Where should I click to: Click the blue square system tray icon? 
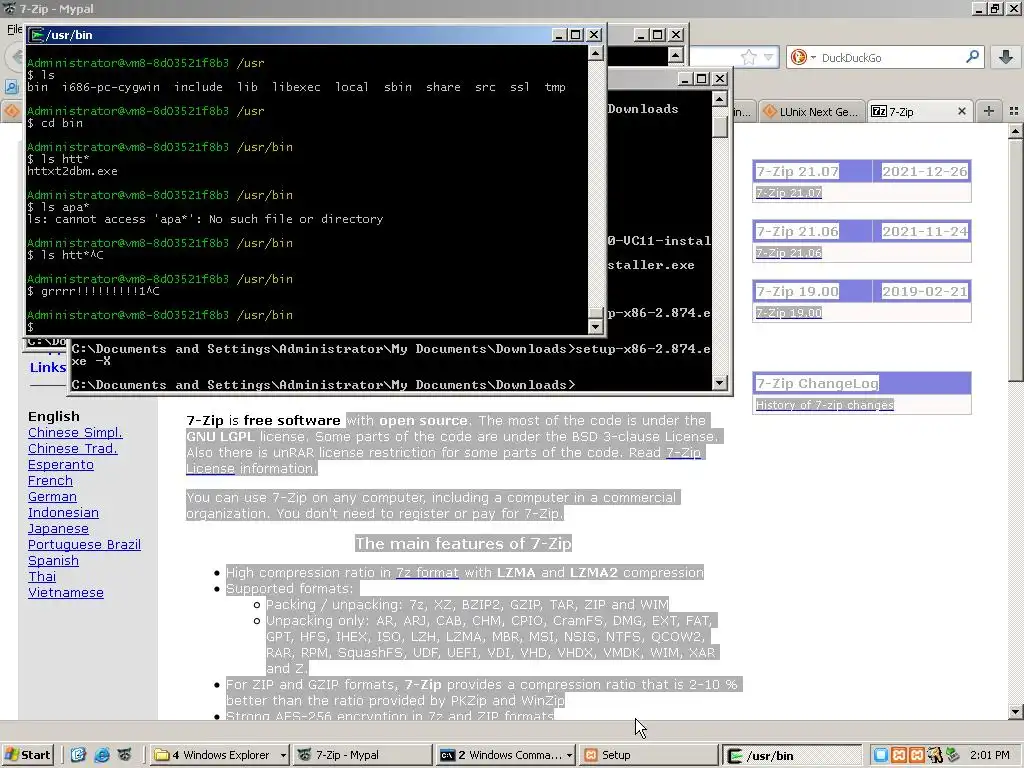click(880, 755)
